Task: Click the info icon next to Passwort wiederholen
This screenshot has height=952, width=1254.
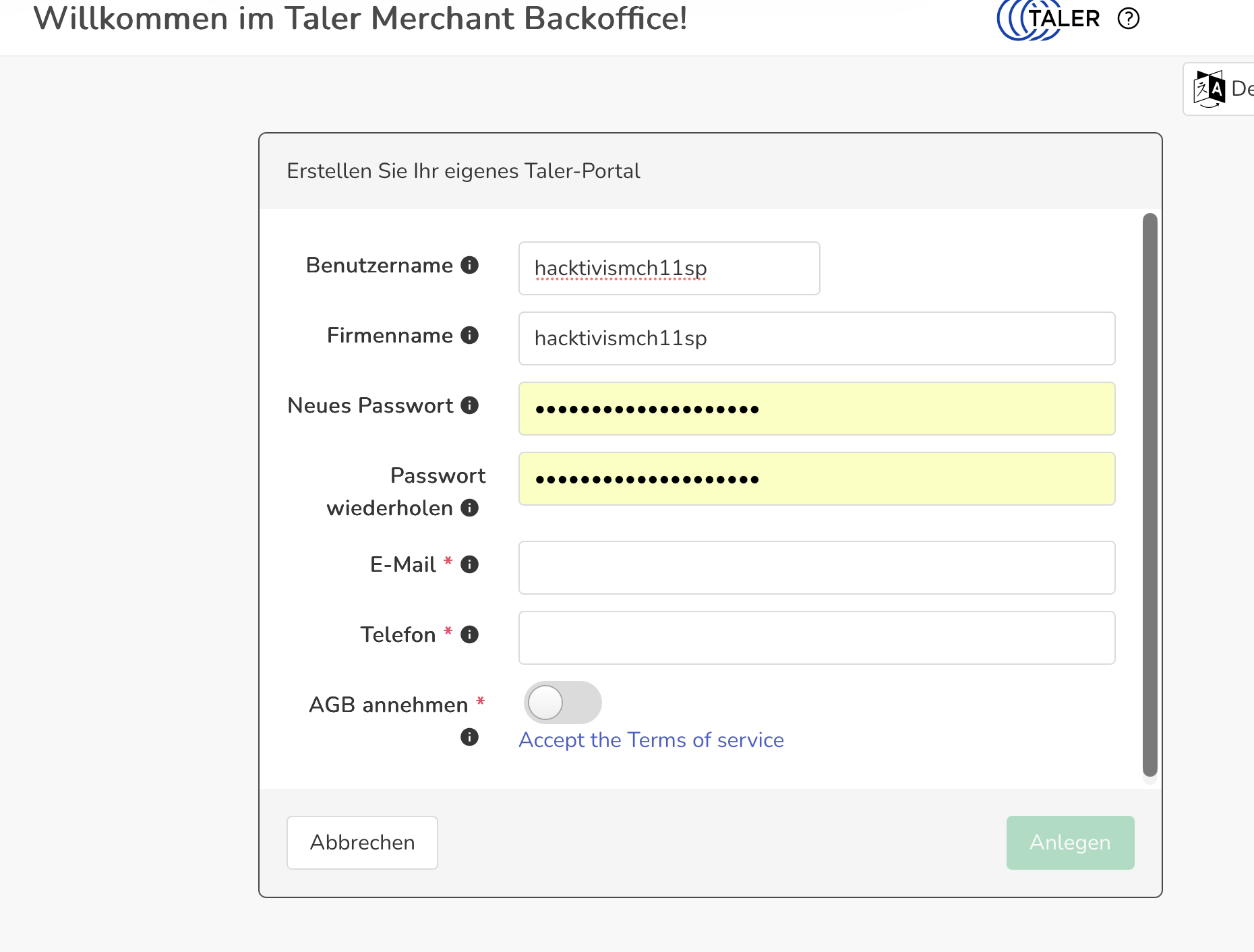Action: [x=469, y=508]
